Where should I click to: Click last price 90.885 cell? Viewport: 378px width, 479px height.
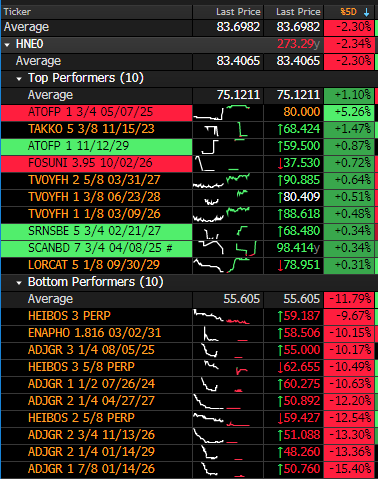(293, 180)
